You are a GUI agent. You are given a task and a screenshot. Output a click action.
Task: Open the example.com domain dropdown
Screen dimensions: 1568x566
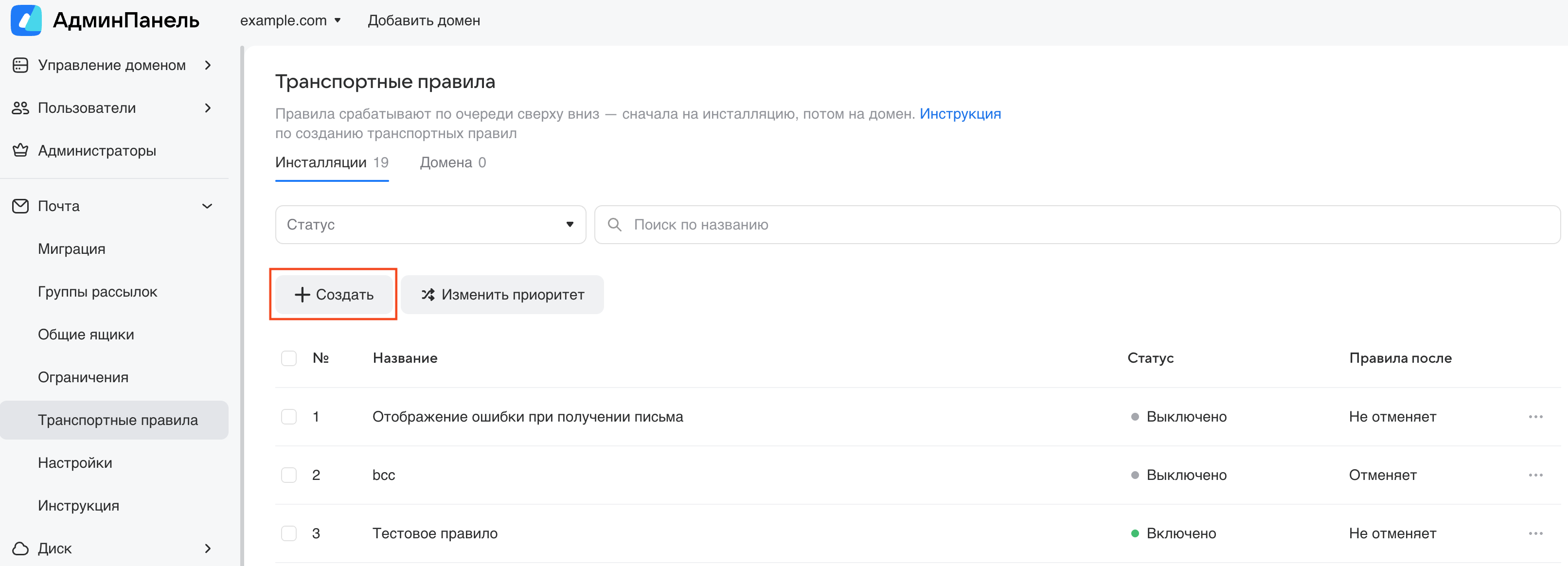click(290, 21)
